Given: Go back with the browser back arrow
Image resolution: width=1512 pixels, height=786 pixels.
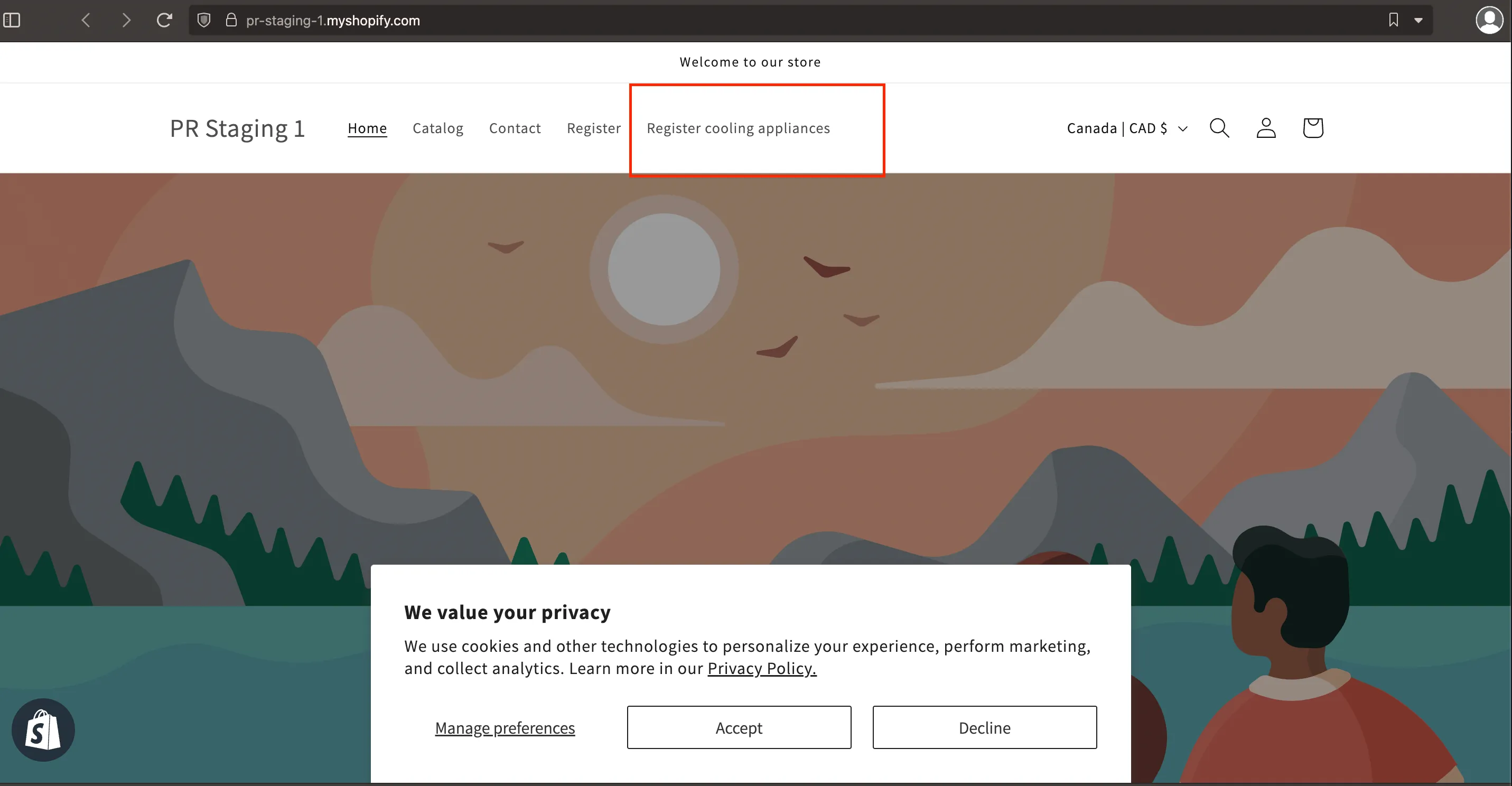Looking at the screenshot, I should click(86, 21).
